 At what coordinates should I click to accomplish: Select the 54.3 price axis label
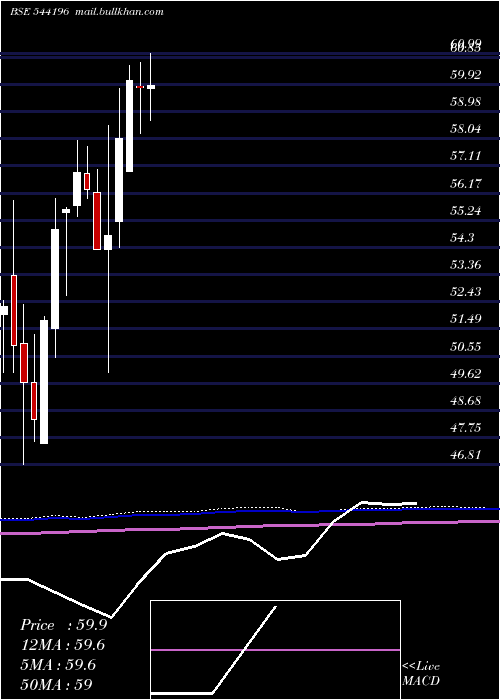[462, 238]
